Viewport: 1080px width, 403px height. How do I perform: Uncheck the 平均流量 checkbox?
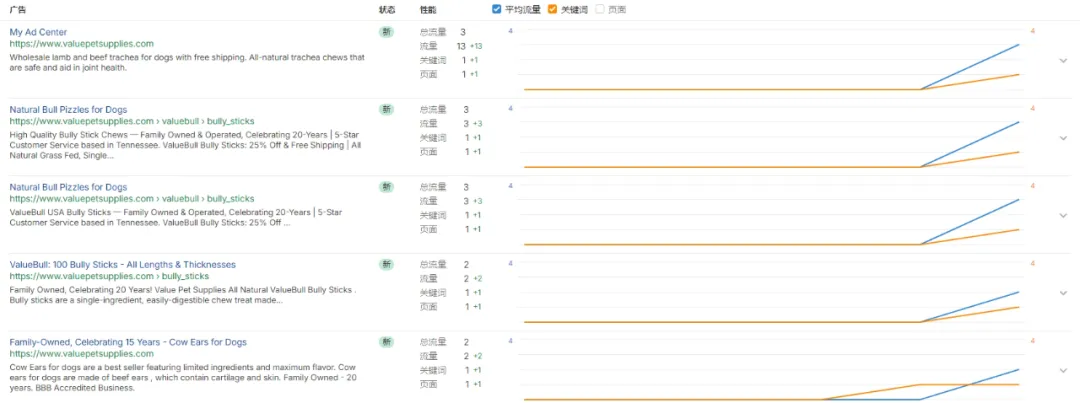click(x=497, y=10)
